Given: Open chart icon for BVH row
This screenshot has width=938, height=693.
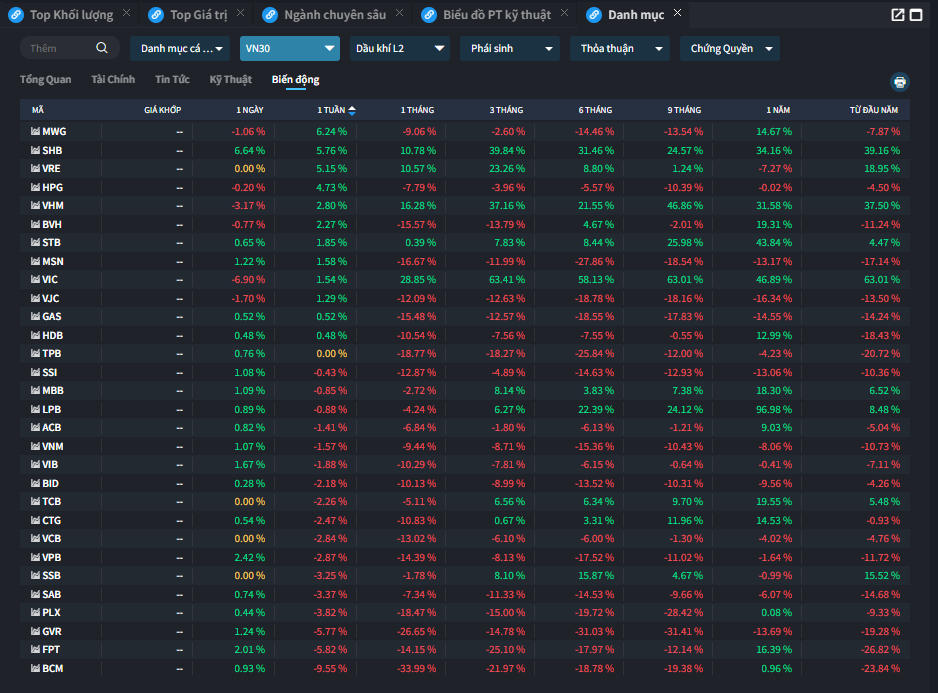Looking at the screenshot, I should click(35, 224).
